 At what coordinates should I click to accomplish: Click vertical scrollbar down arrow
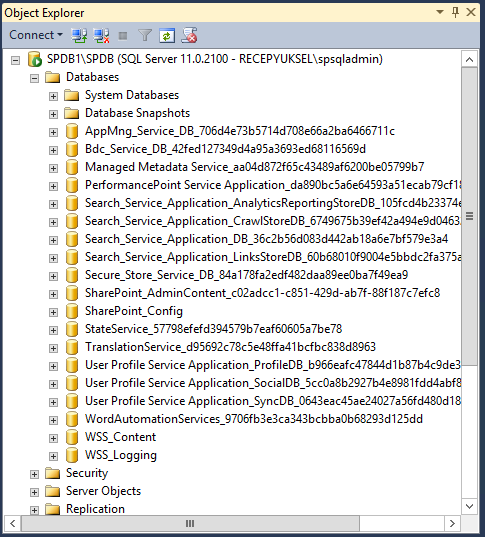[x=469, y=506]
